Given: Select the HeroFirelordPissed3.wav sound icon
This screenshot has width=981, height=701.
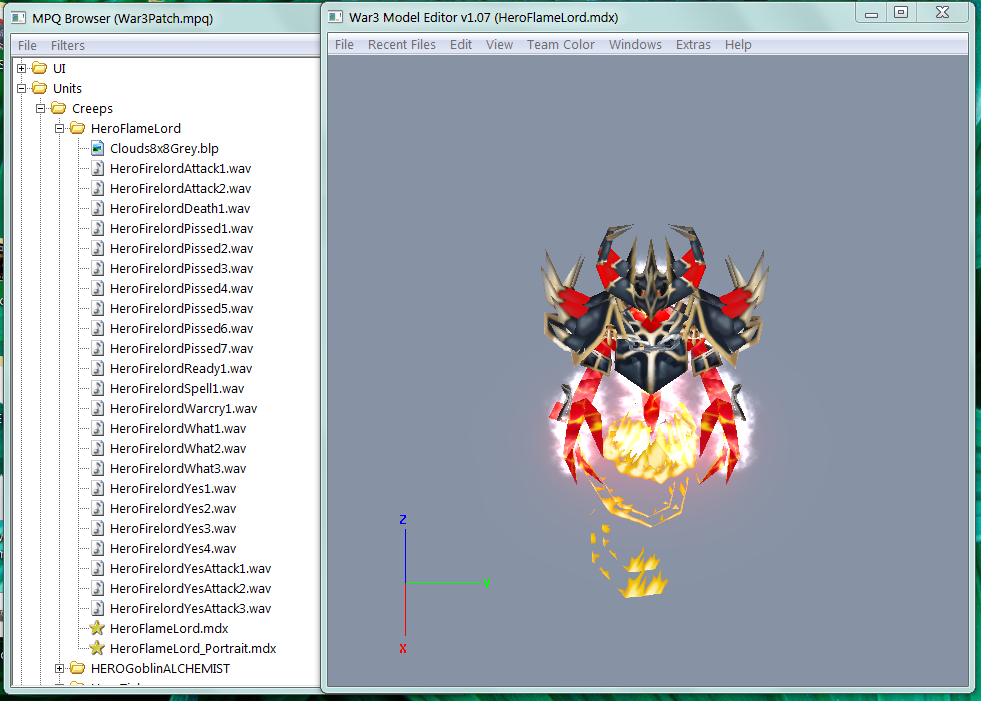Looking at the screenshot, I should coord(98,269).
